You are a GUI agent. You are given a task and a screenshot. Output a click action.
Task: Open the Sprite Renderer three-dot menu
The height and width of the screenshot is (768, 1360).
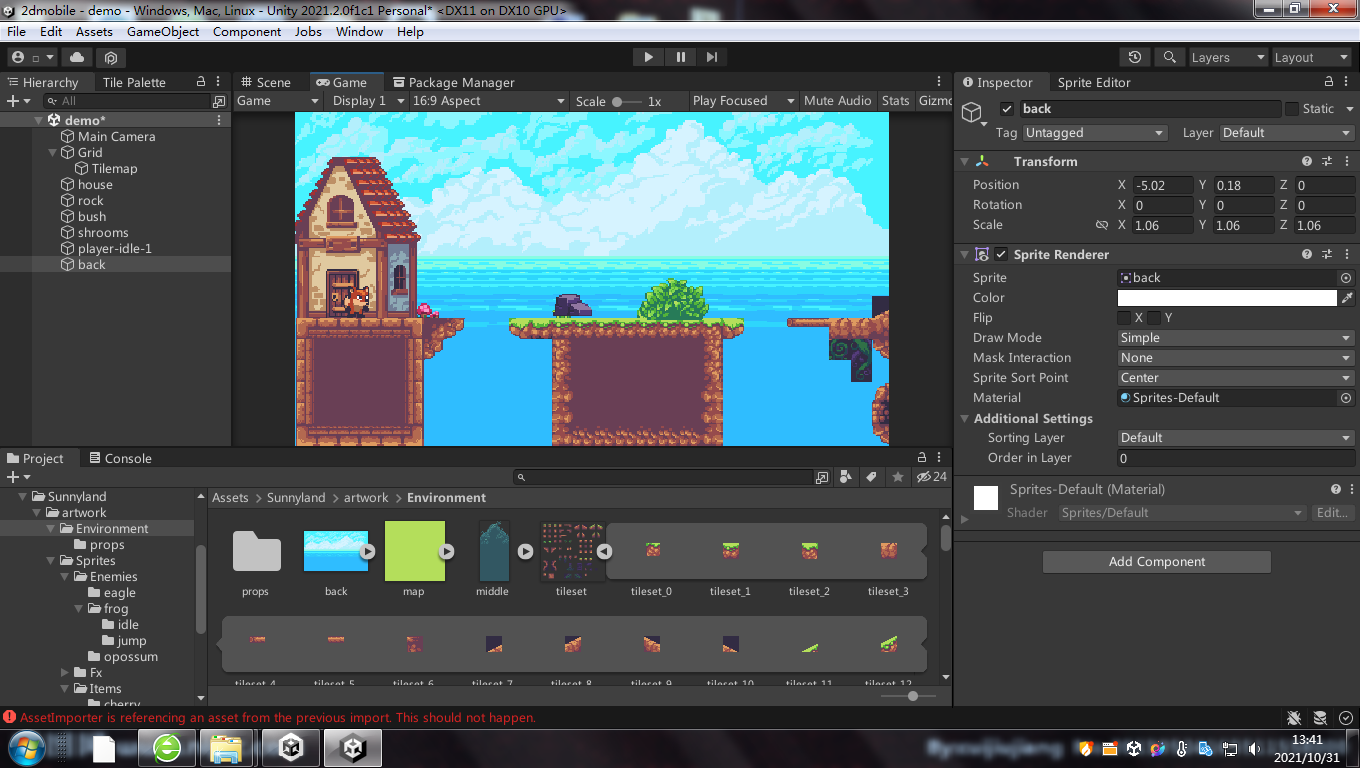tap(1347, 254)
